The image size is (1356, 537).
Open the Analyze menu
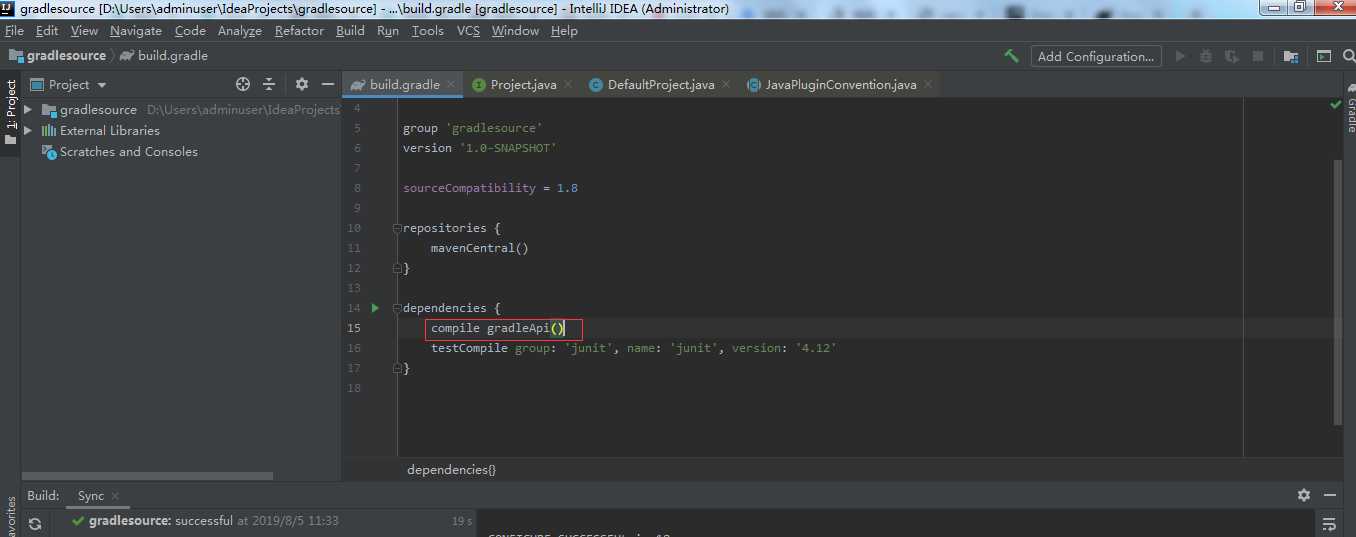pyautogui.click(x=239, y=31)
